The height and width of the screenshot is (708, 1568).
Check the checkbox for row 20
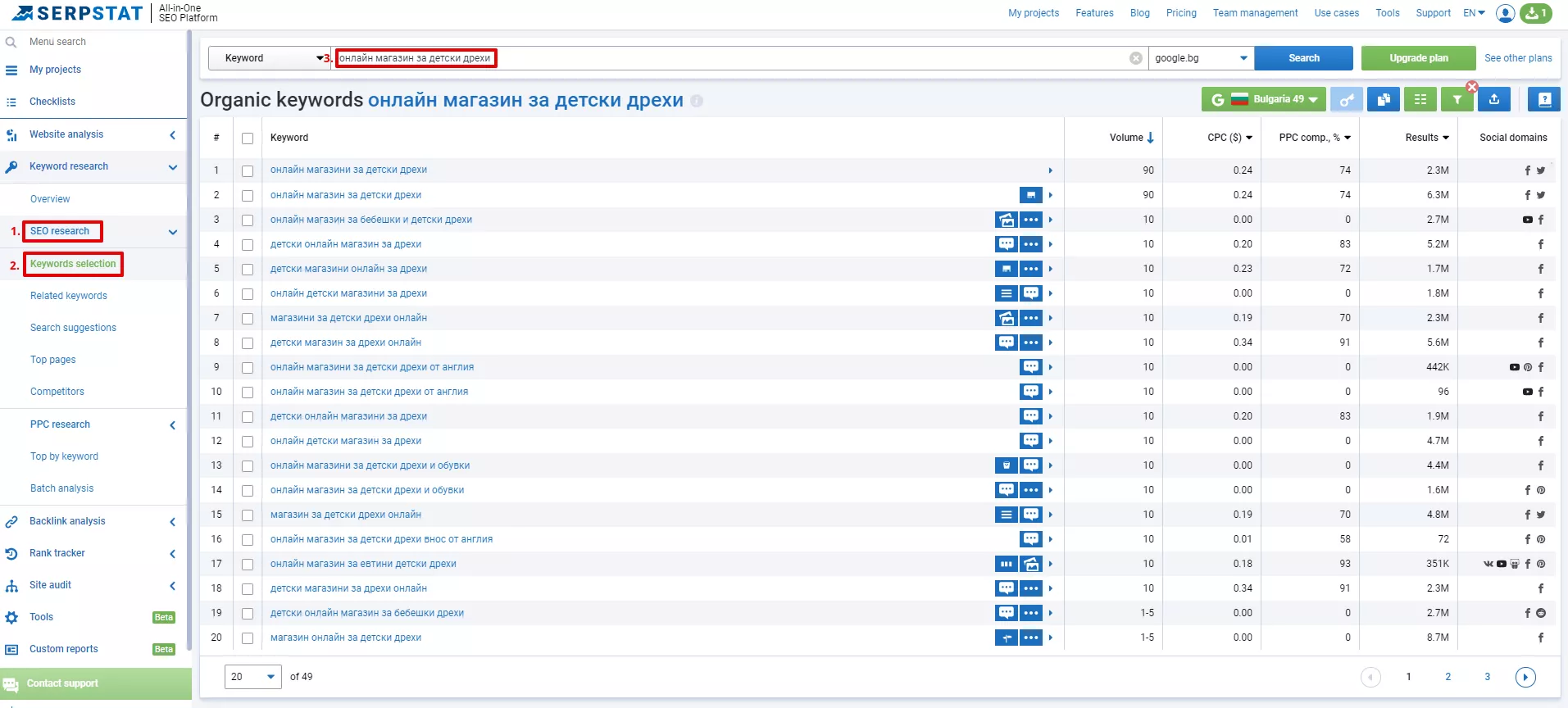click(x=248, y=638)
